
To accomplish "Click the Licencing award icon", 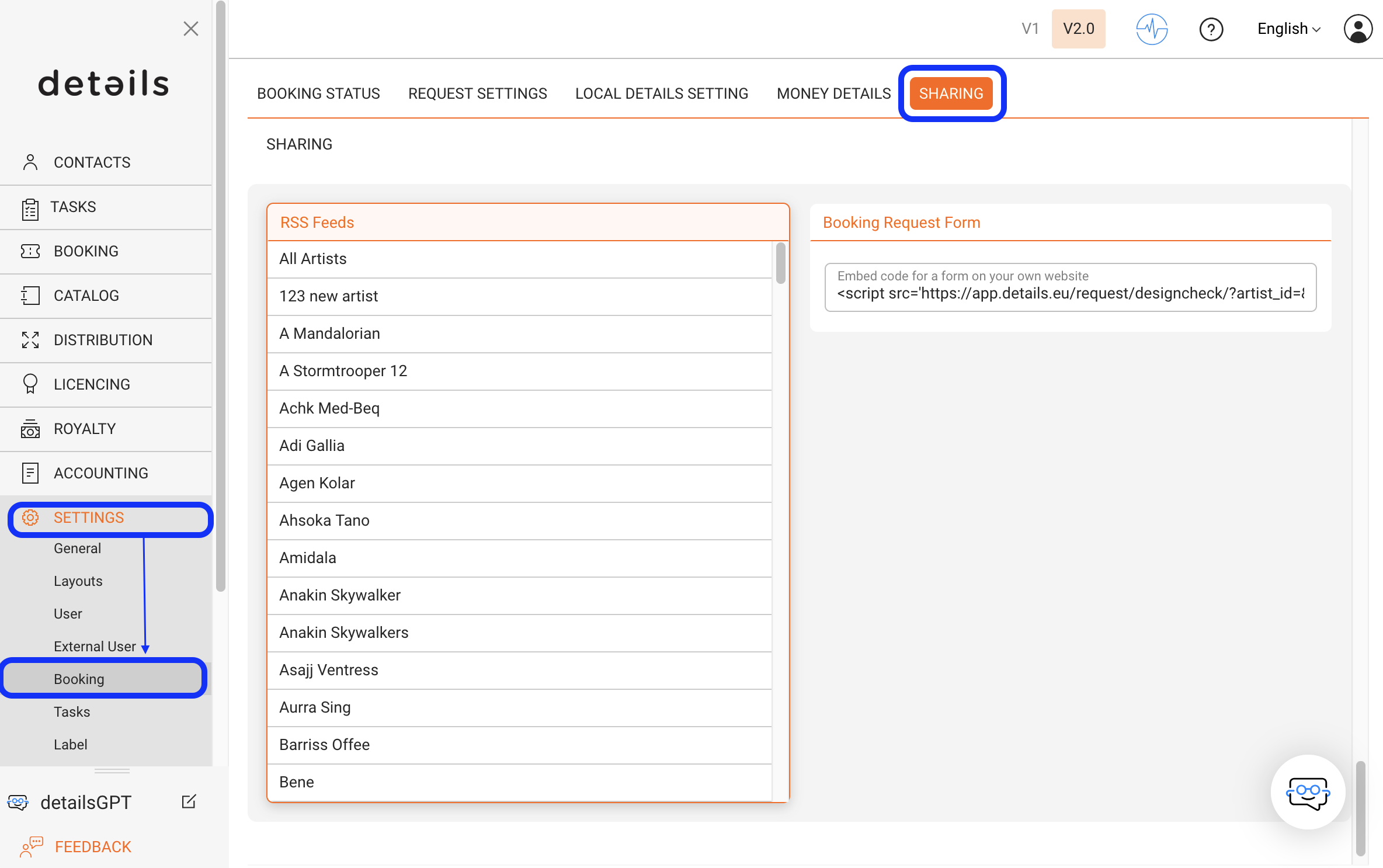I will click(30, 384).
